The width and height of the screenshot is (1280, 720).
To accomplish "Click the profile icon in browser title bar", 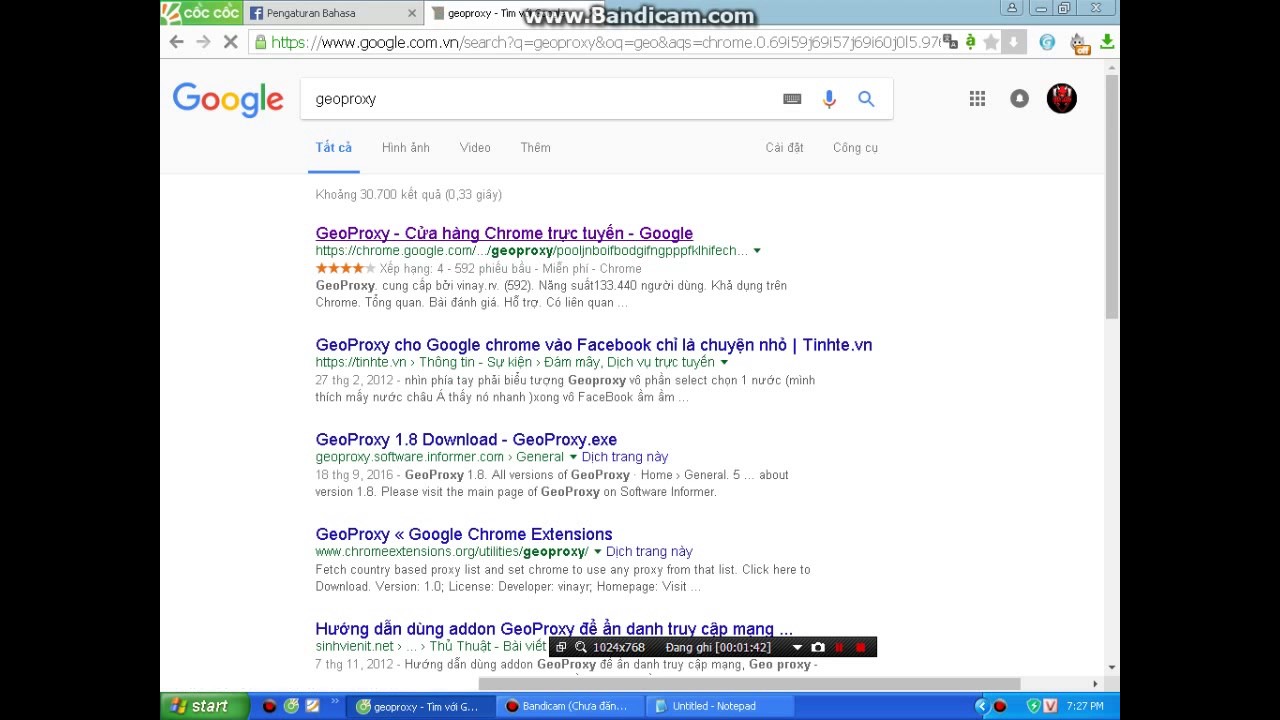I will point(1012,8).
